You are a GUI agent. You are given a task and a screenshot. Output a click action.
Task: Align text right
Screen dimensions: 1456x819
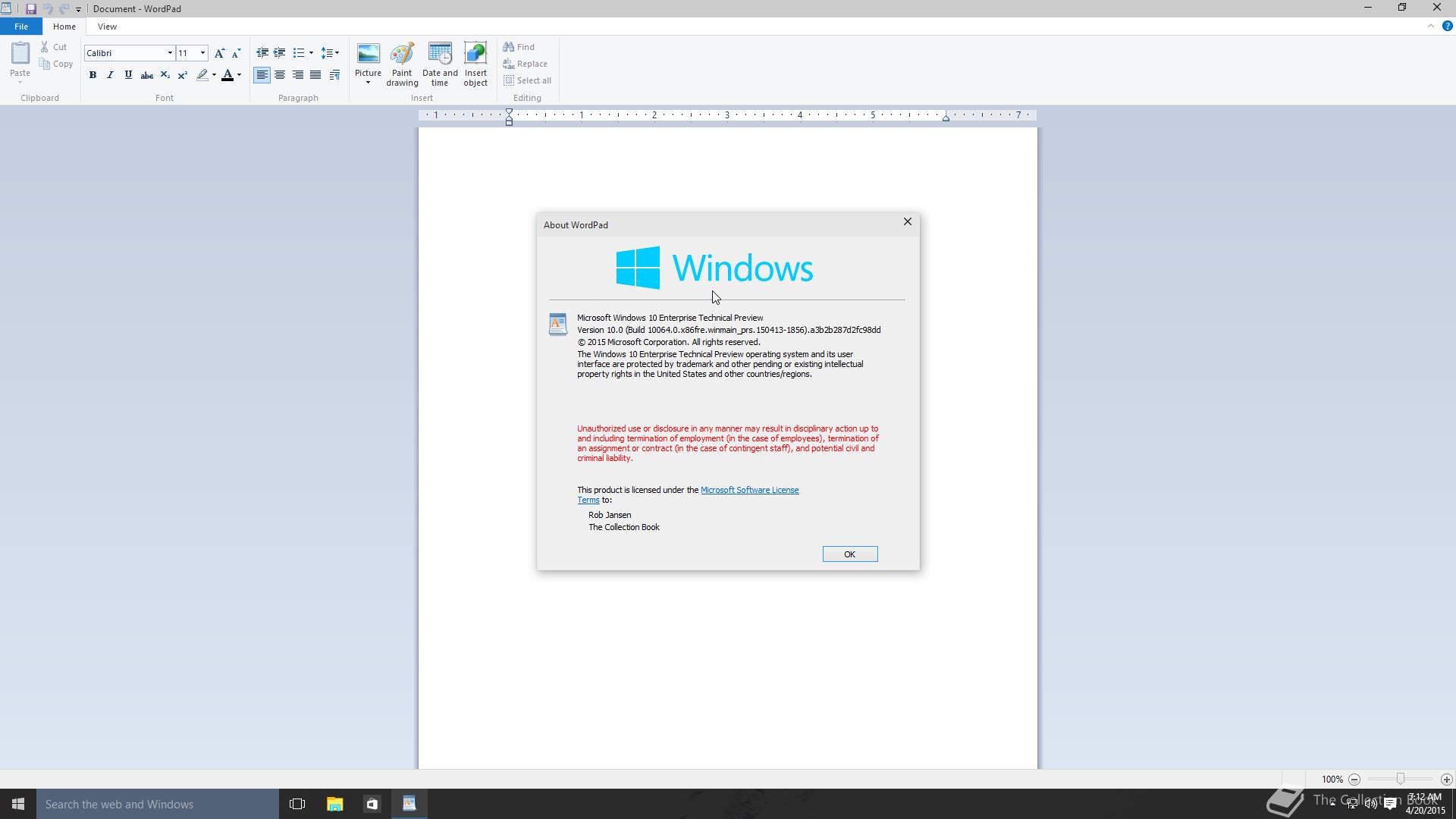coord(298,75)
